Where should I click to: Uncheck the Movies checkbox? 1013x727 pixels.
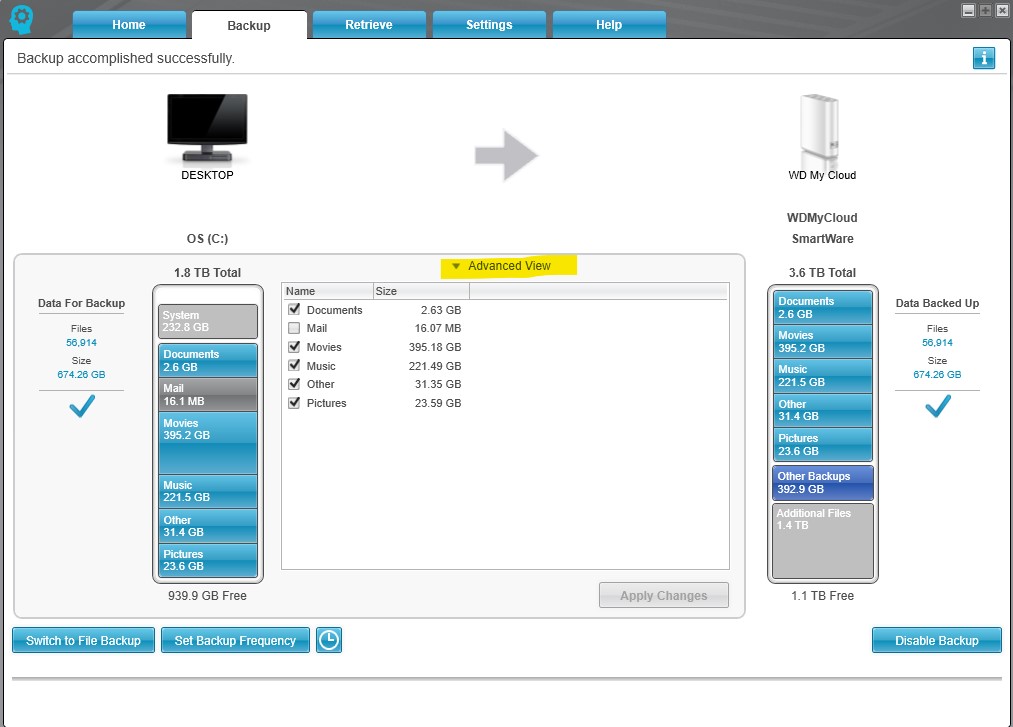(294, 347)
